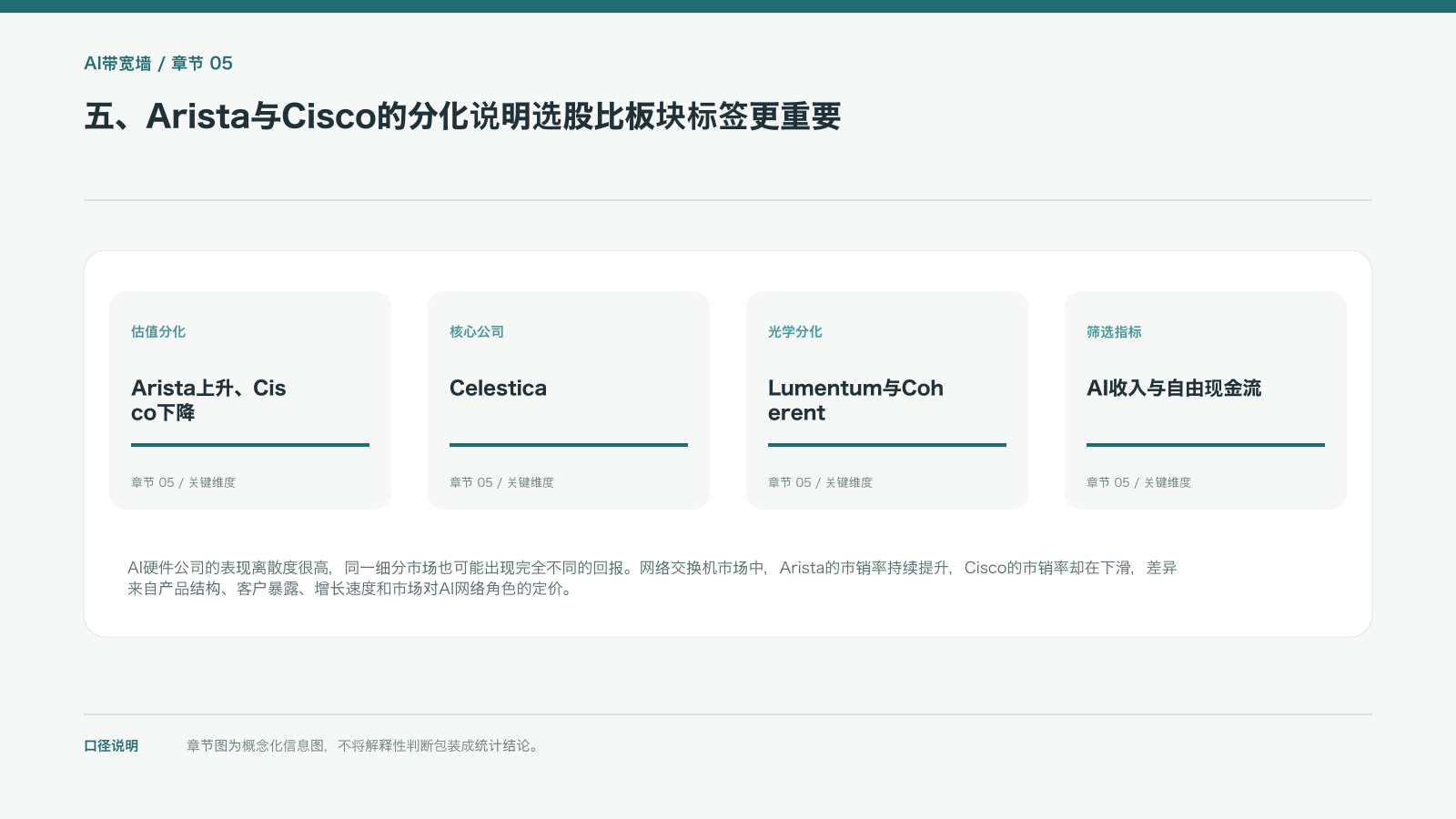Image resolution: width=1456 pixels, height=819 pixels.
Task: Select the 'Celestica' card heading
Action: pos(498,389)
